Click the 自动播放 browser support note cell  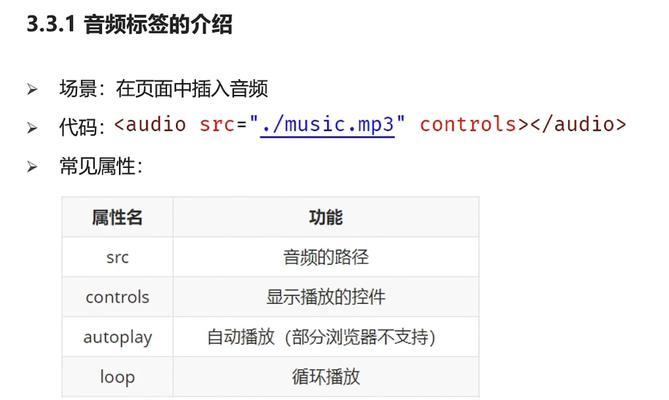(326, 337)
